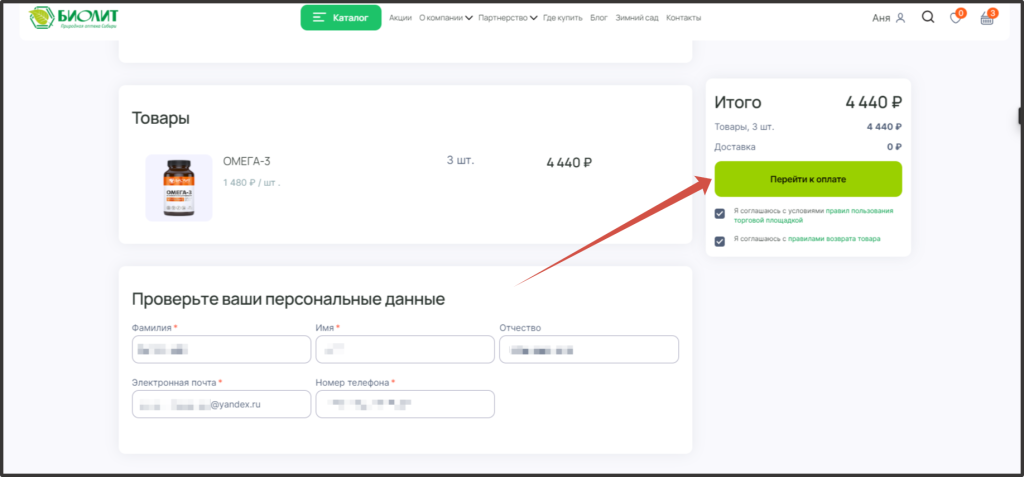The height and width of the screenshot is (477, 1024).
Task: Focus the Имя input field
Action: click(405, 350)
